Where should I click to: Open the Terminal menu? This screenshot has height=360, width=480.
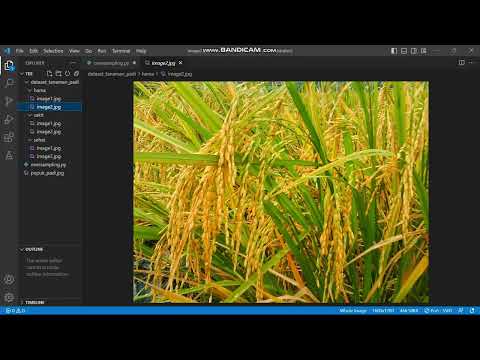(x=121, y=51)
